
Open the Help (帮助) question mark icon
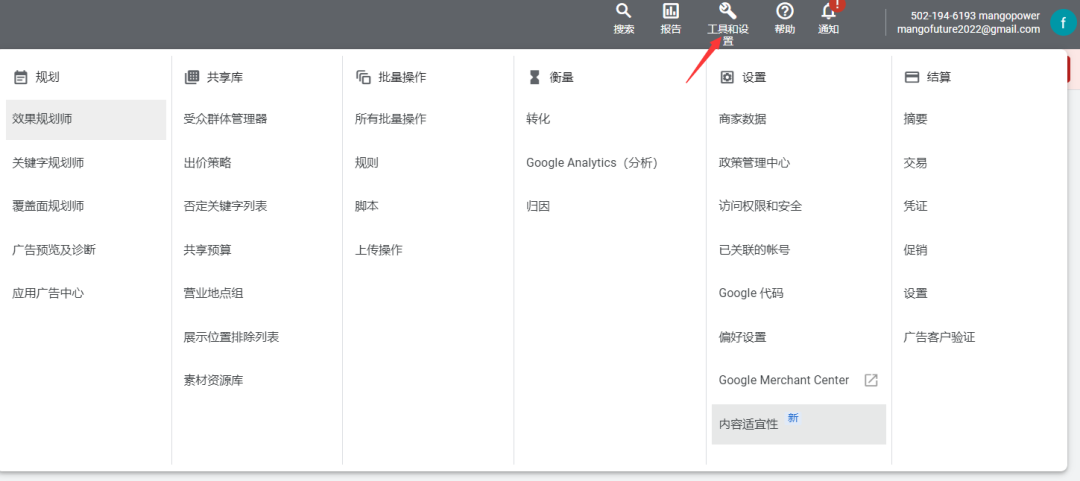point(785,11)
